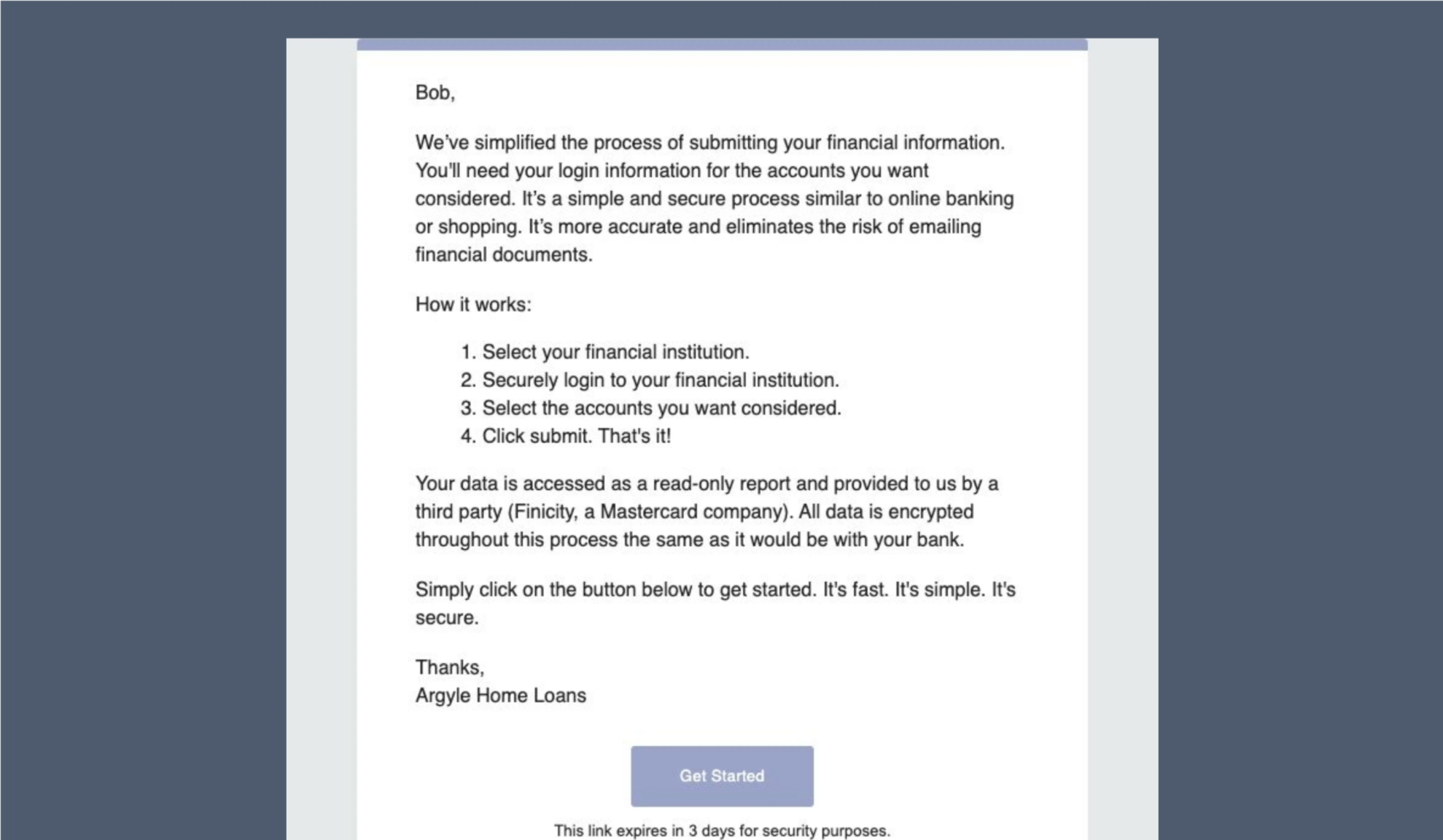The image size is (1443, 840).
Task: Click the fast simple secure paragraph
Action: pos(715,602)
